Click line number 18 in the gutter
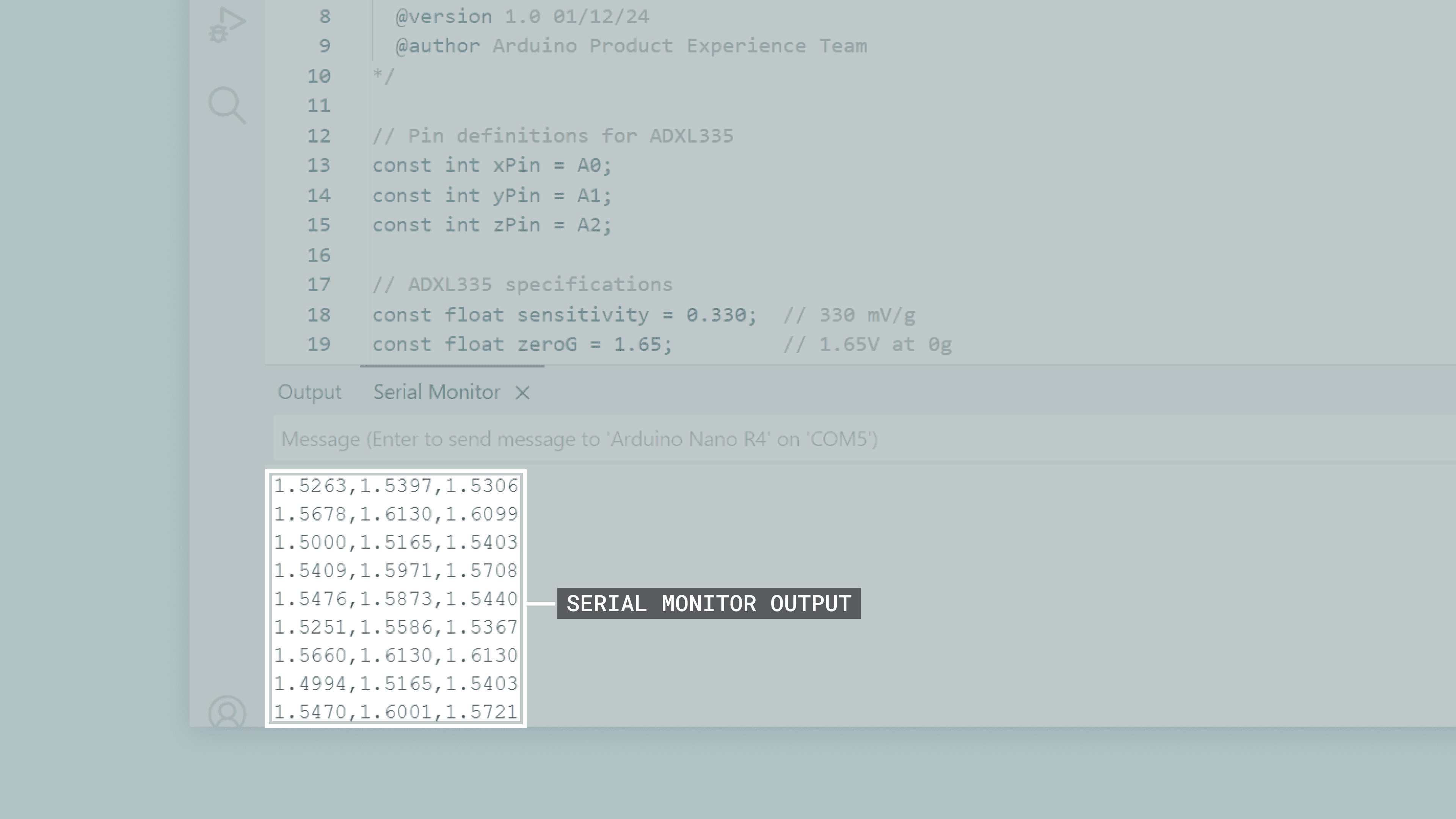 pyautogui.click(x=319, y=315)
